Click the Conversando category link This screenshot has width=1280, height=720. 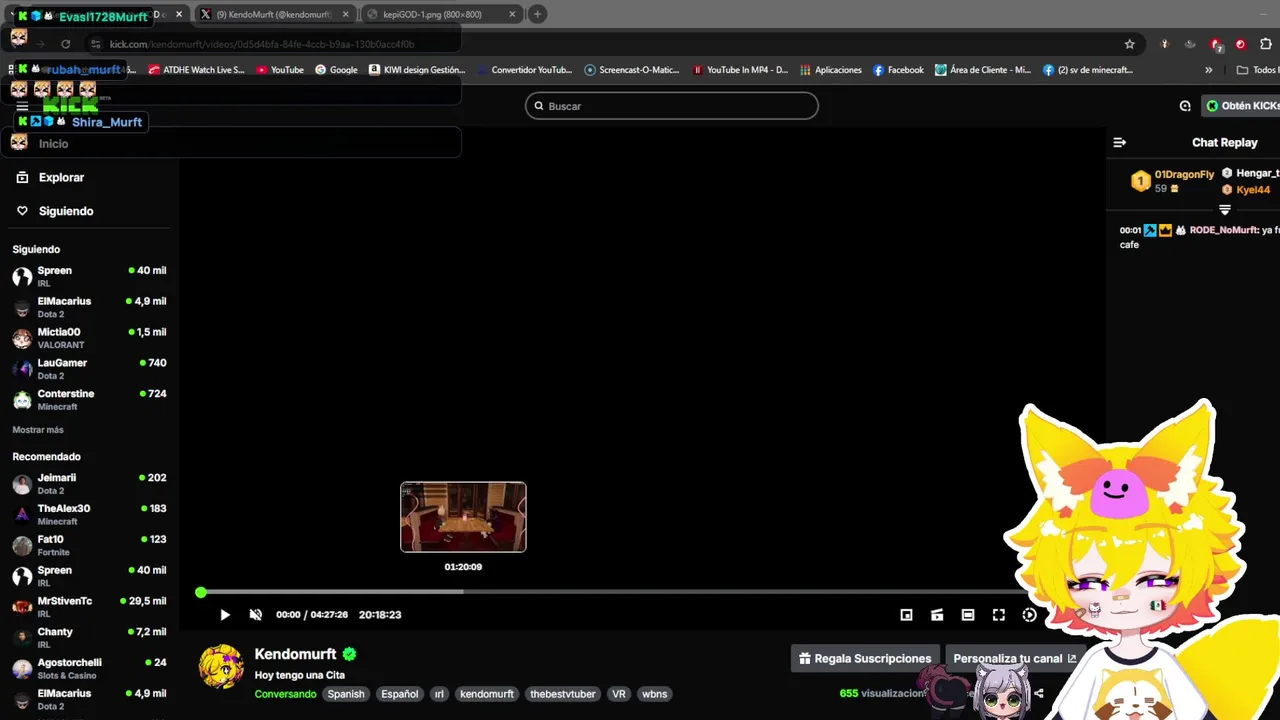285,694
